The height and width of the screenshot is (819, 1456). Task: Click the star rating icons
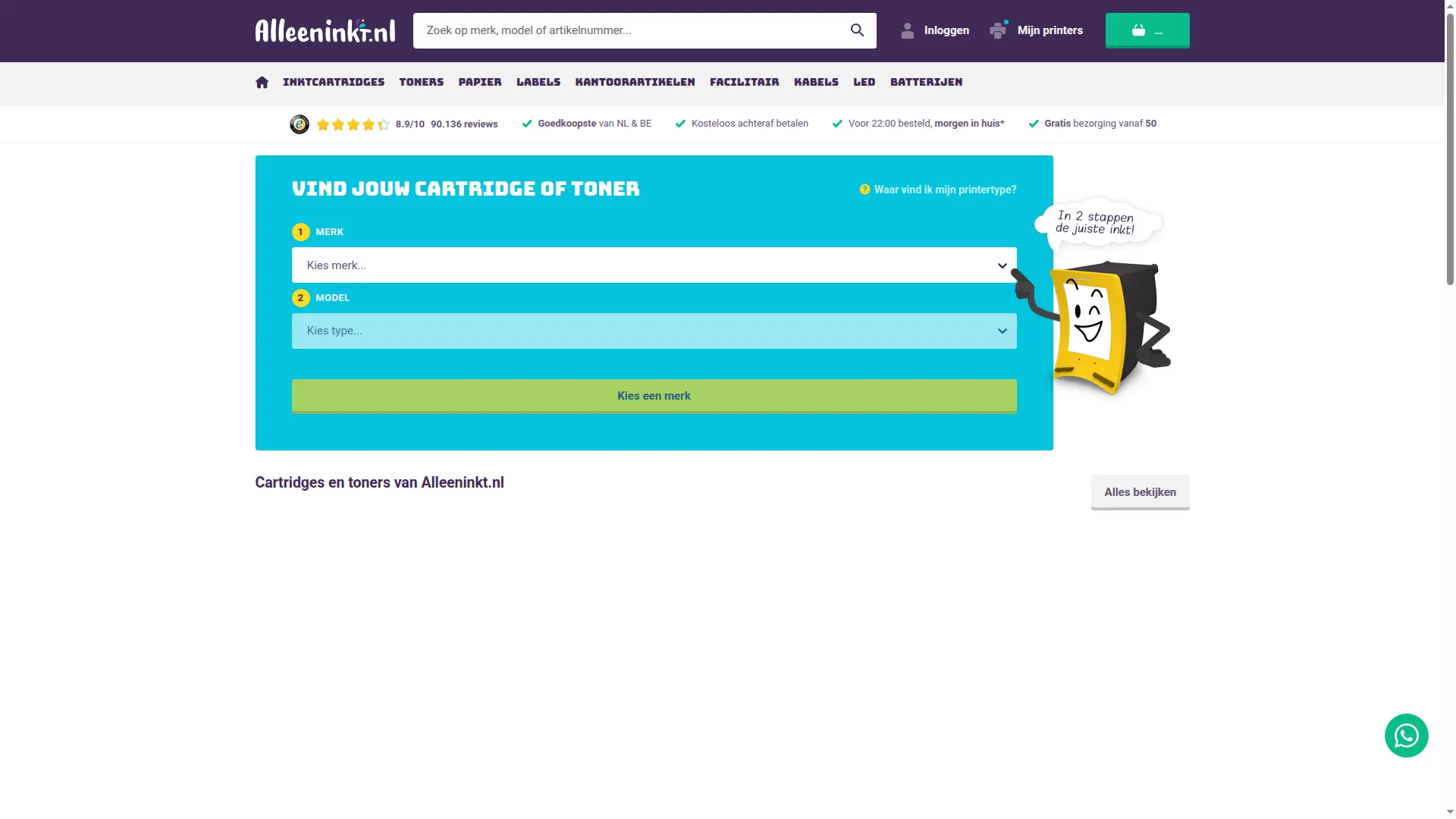coord(353,124)
